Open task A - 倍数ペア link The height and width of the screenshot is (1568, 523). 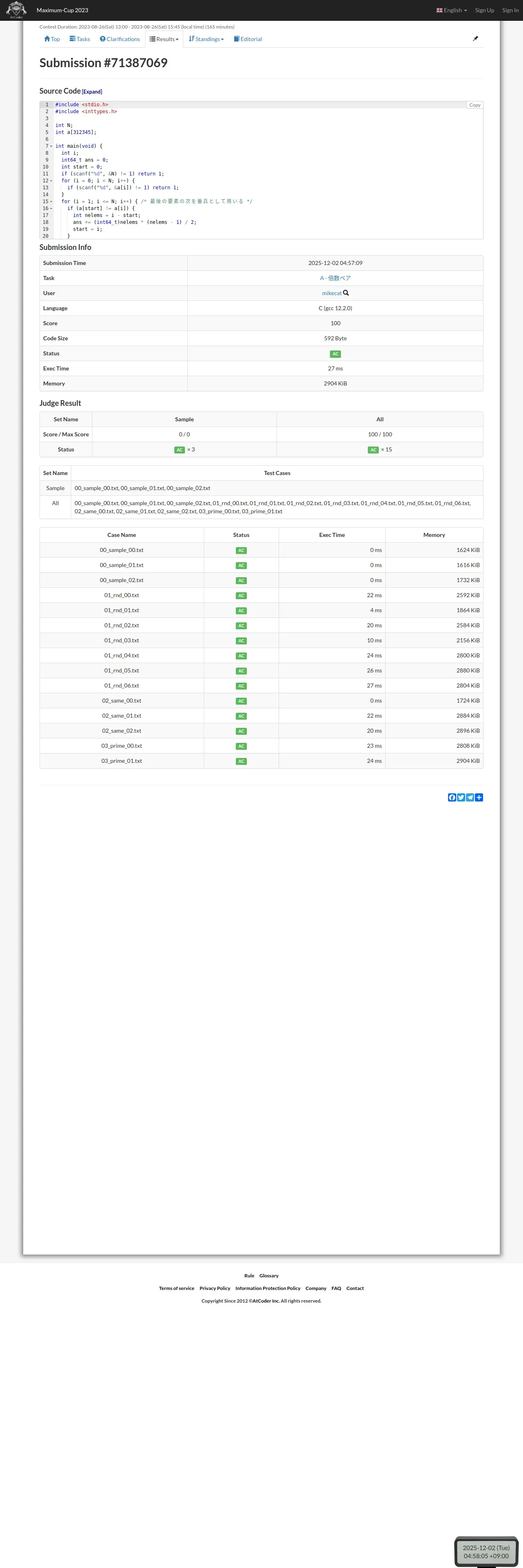click(336, 278)
